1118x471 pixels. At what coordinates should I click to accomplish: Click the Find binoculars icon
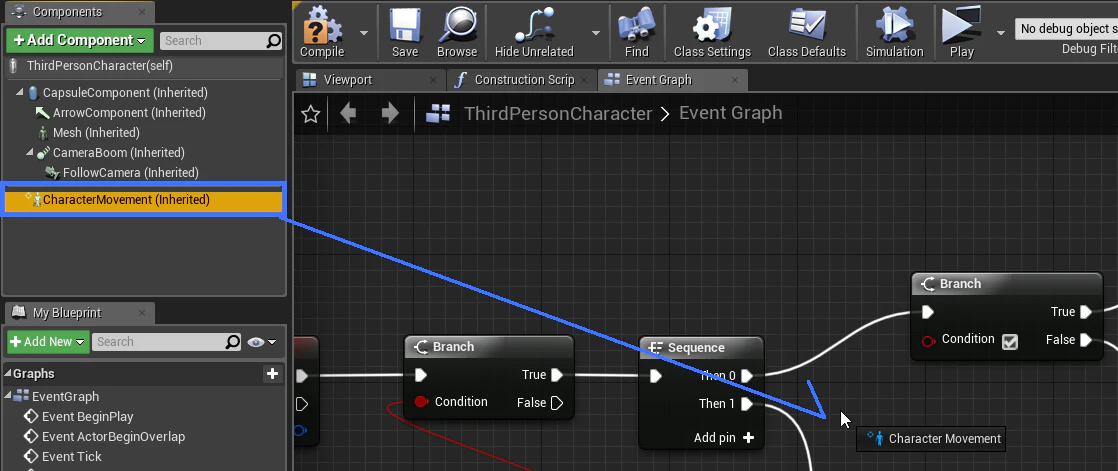pyautogui.click(x=637, y=32)
